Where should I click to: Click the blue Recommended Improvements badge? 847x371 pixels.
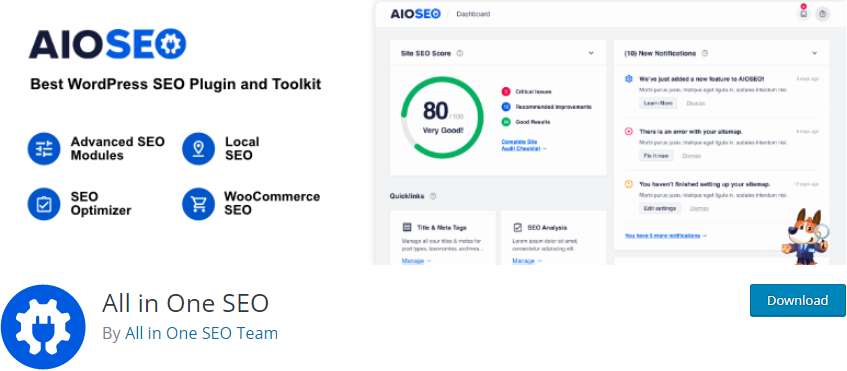coord(506,107)
